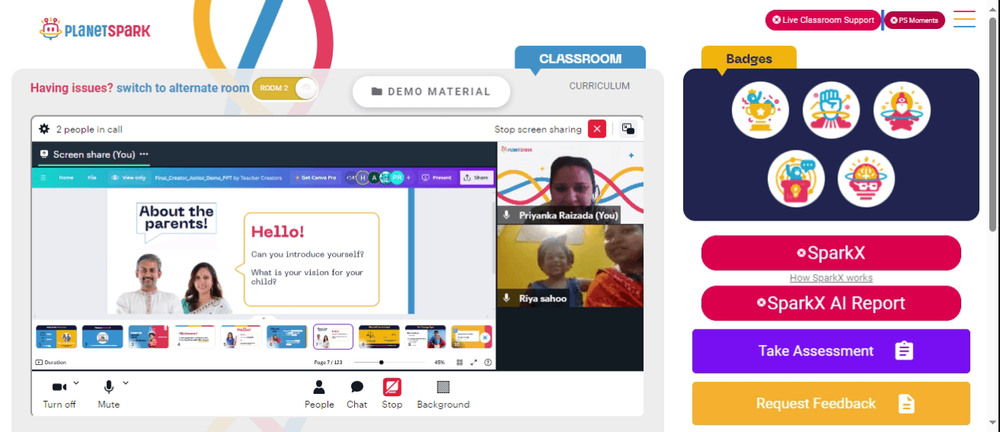Open the Badges tab
The height and width of the screenshot is (432, 1000).
(x=749, y=59)
